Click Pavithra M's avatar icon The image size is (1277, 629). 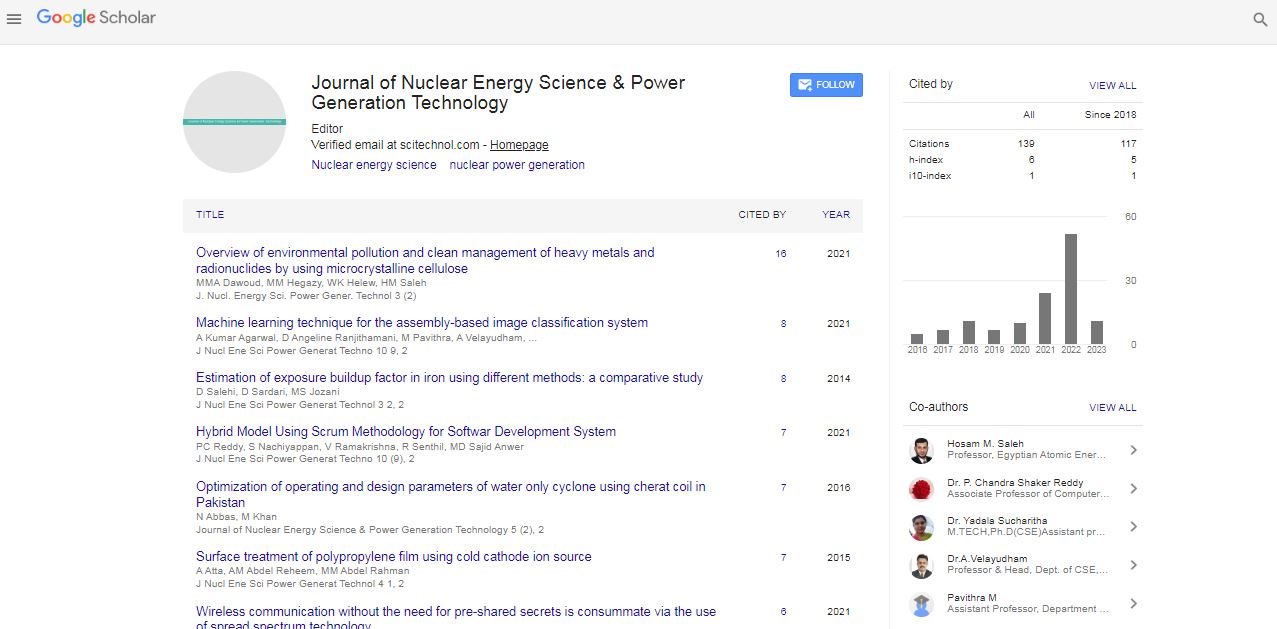(921, 604)
